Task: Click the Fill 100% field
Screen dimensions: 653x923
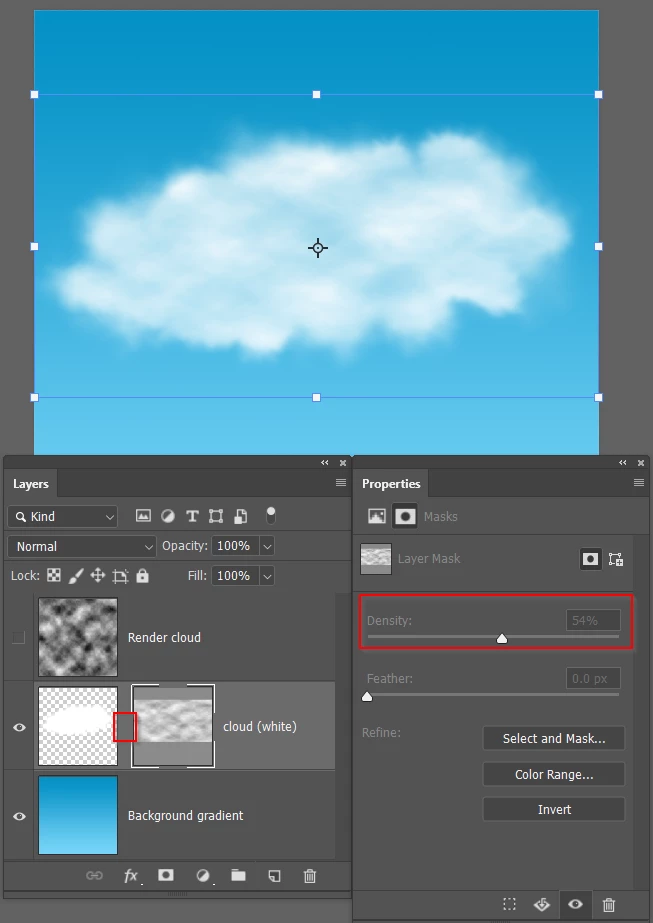Action: pos(234,576)
